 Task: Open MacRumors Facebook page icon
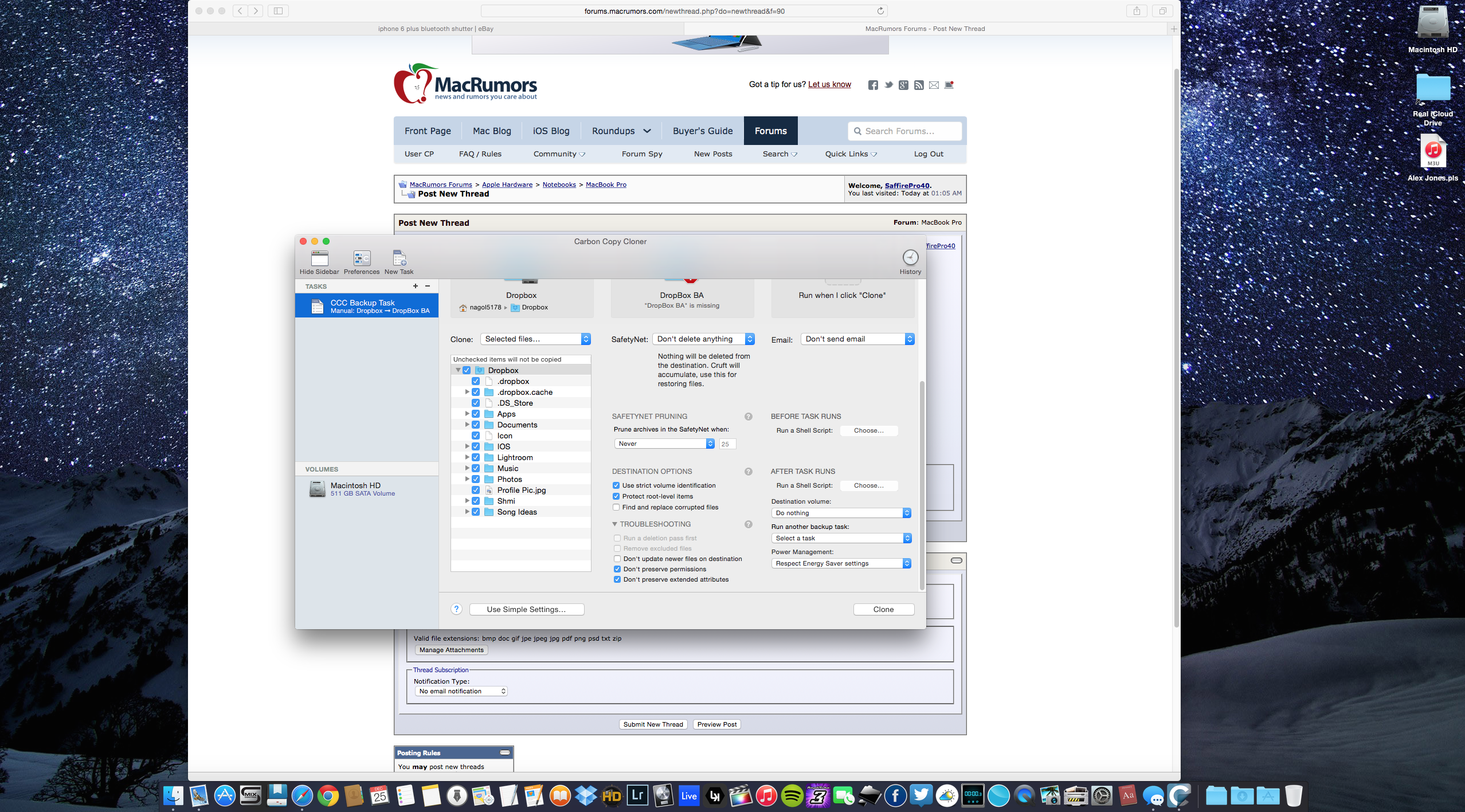click(x=873, y=85)
